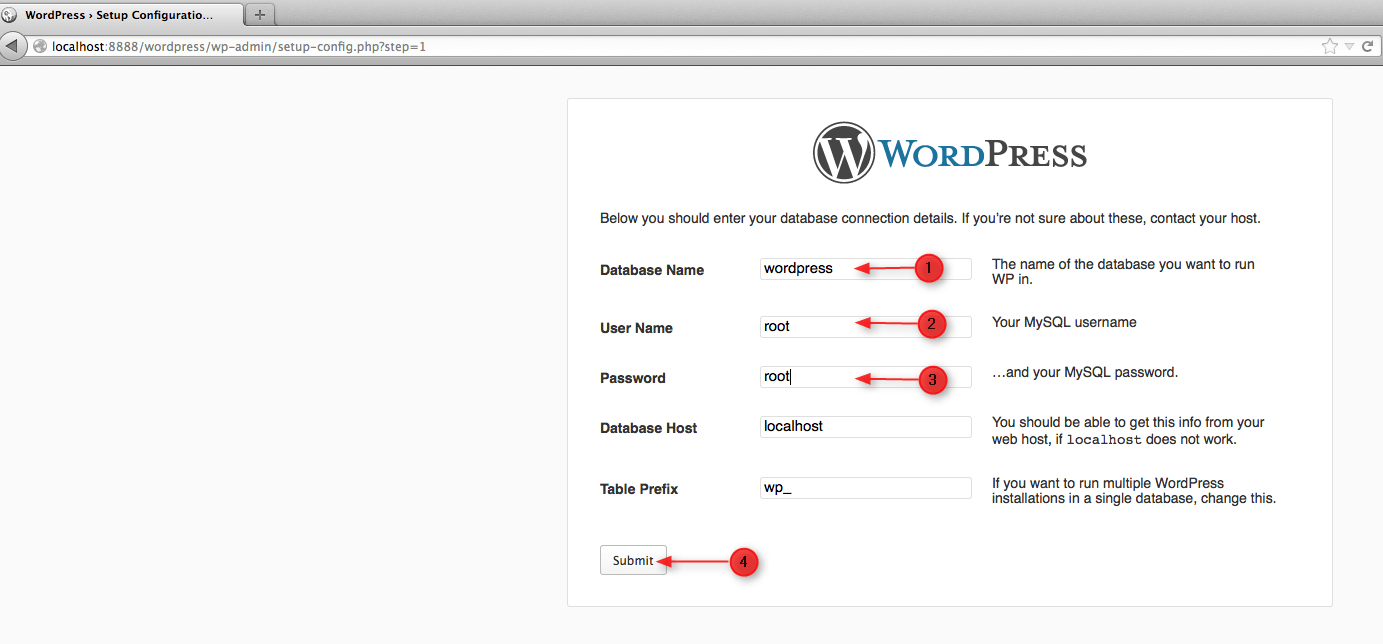The height and width of the screenshot is (644, 1383).
Task: Click the "User Name" label
Action: pos(636,328)
